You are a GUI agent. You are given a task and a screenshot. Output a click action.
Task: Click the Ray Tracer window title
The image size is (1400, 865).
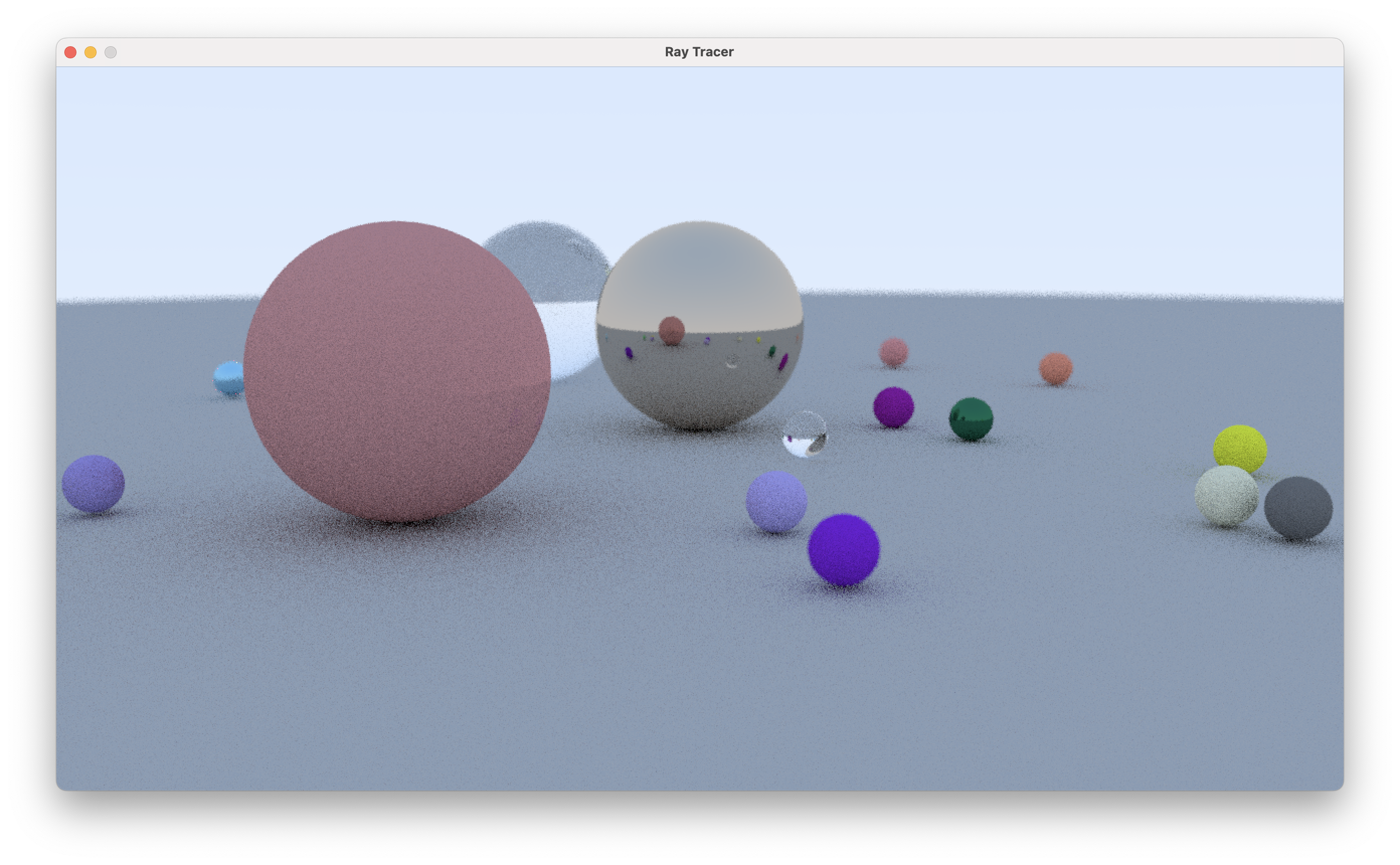point(699,52)
